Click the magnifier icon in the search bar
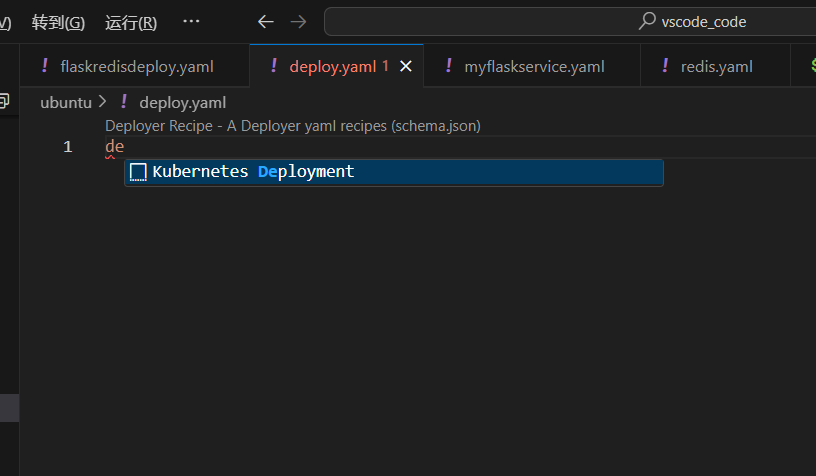This screenshot has height=476, width=816. coord(648,22)
